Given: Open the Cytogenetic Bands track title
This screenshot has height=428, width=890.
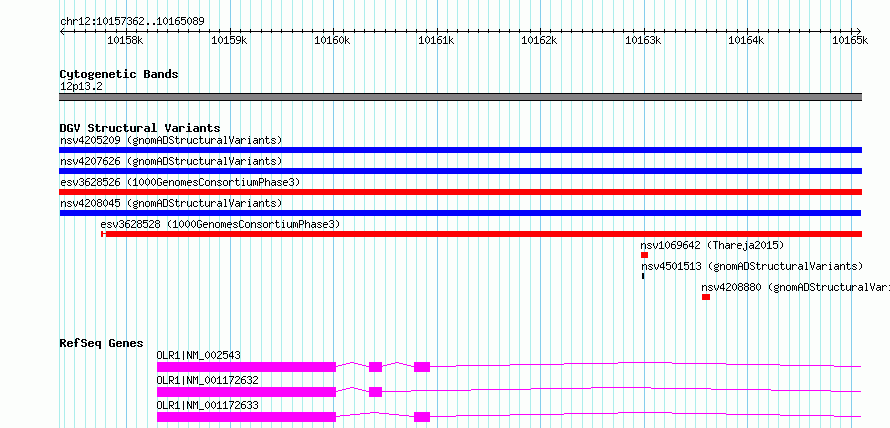Looking at the screenshot, I should tap(119, 74).
